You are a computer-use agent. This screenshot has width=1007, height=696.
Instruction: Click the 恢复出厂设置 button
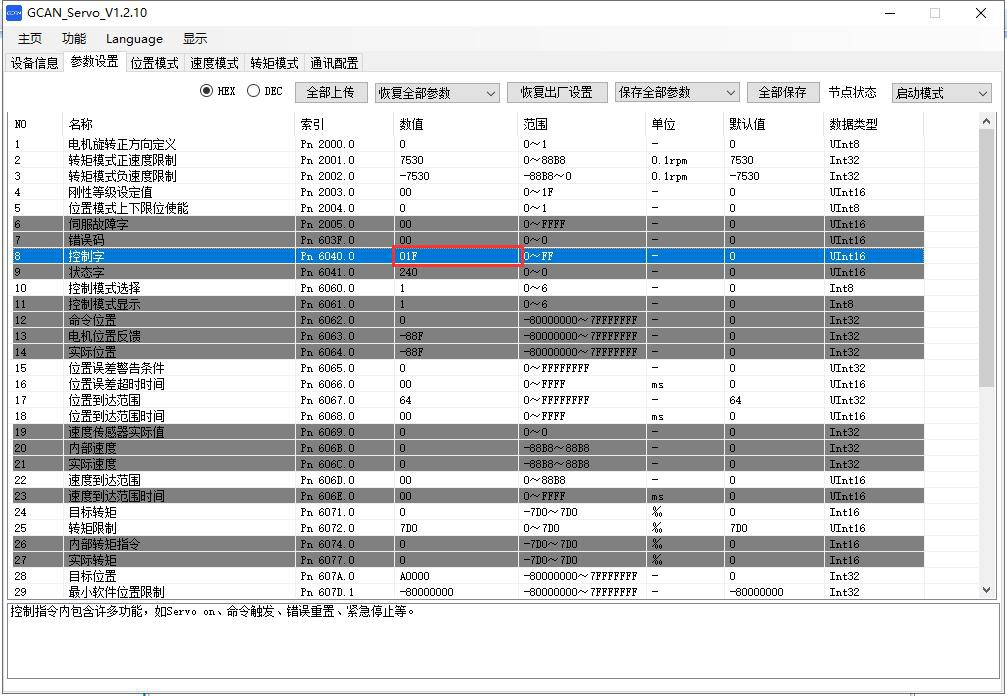(556, 92)
